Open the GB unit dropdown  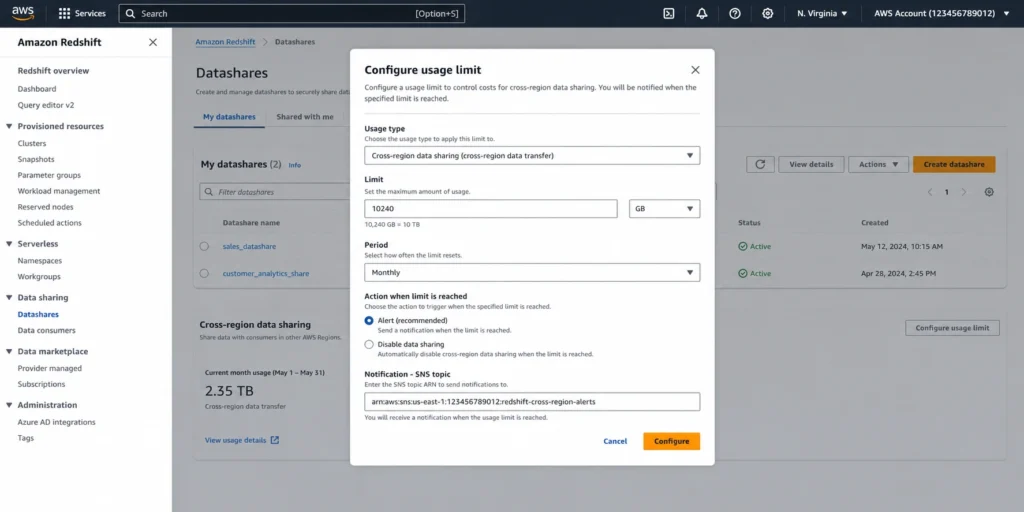click(x=664, y=209)
